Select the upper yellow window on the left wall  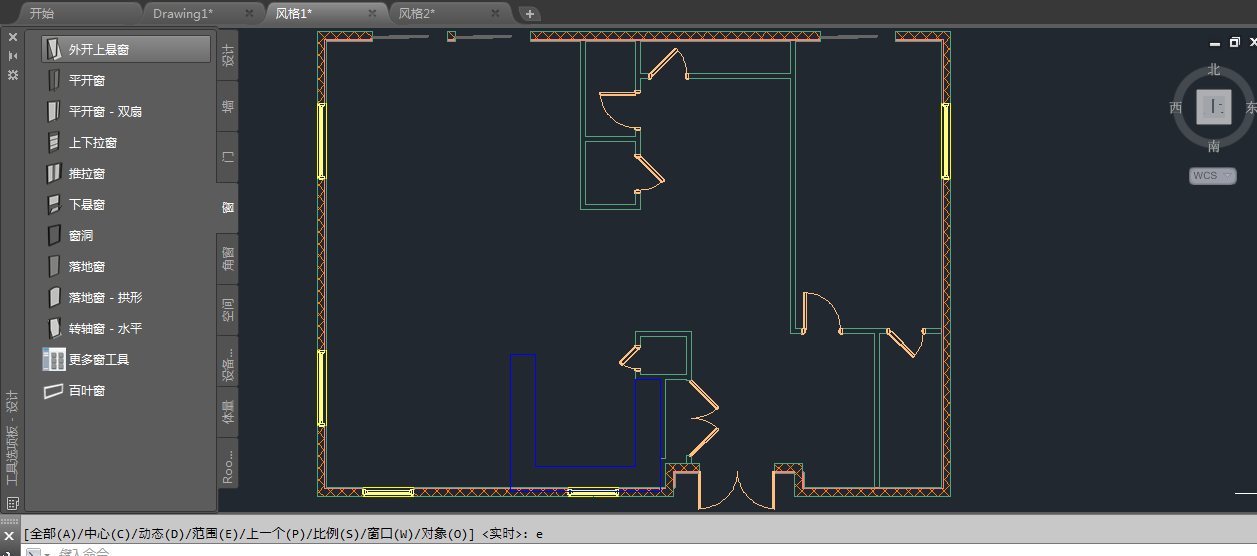[x=322, y=141]
